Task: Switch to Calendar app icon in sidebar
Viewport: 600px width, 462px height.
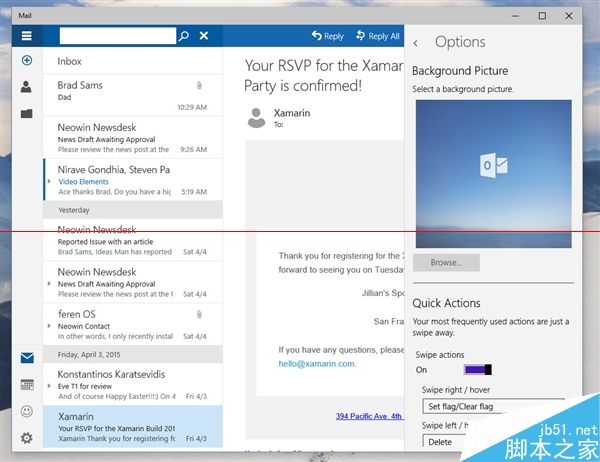Action: pyautogui.click(x=26, y=384)
